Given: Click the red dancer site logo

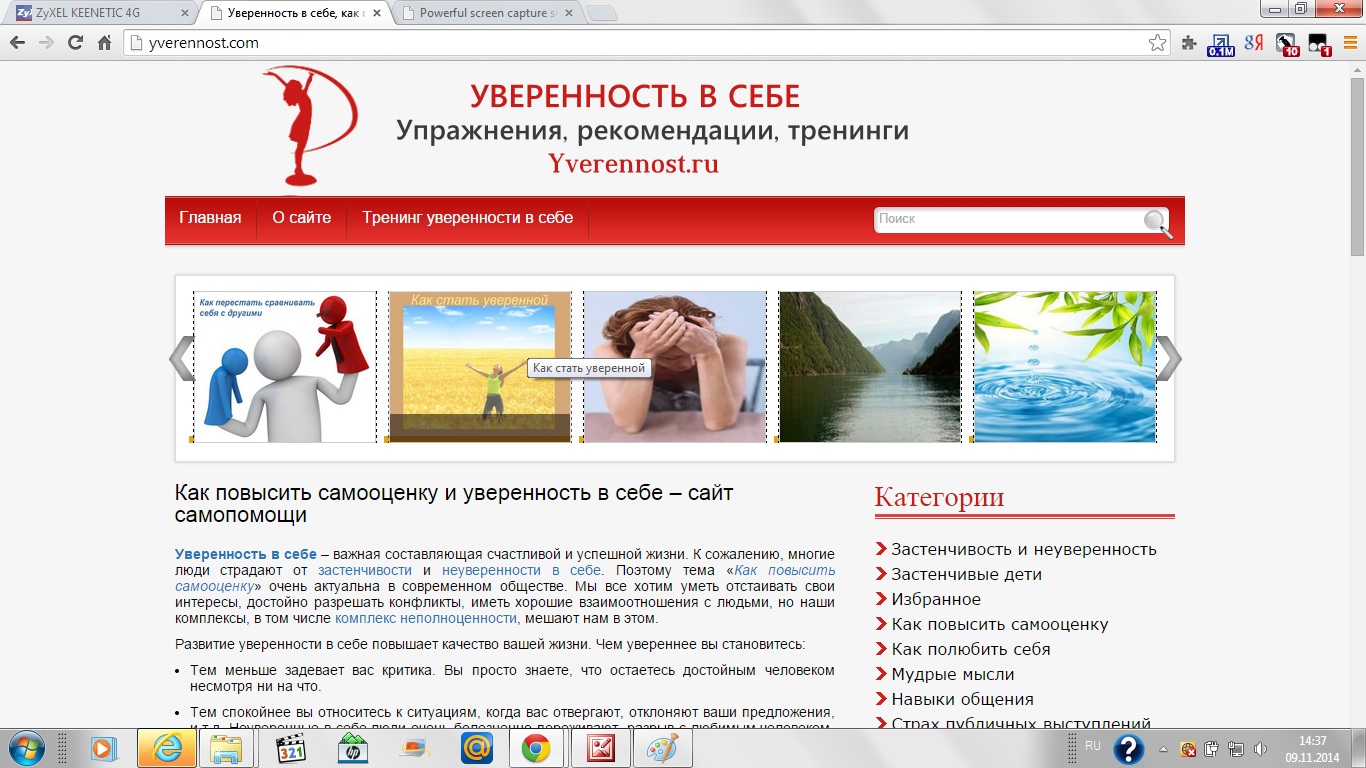Looking at the screenshot, I should tap(309, 126).
